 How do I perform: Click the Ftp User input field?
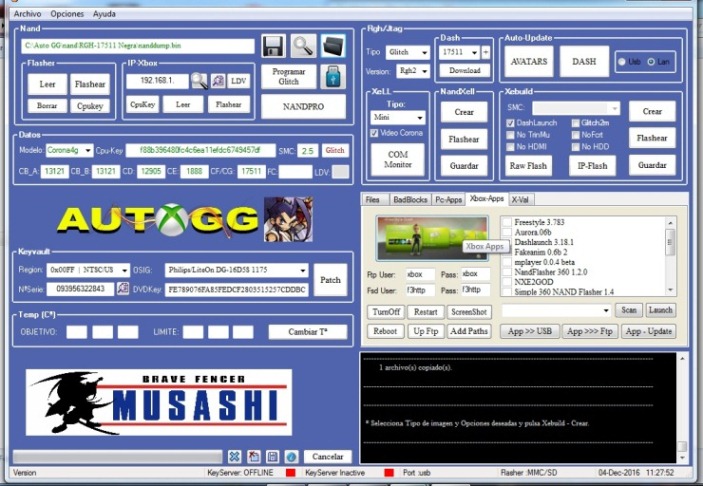420,274
